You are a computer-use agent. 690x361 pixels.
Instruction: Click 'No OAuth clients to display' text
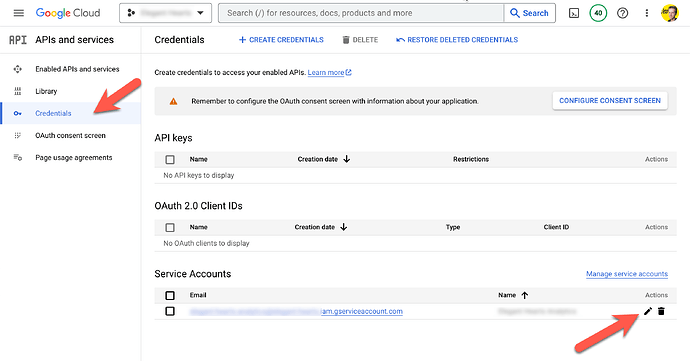click(x=206, y=243)
